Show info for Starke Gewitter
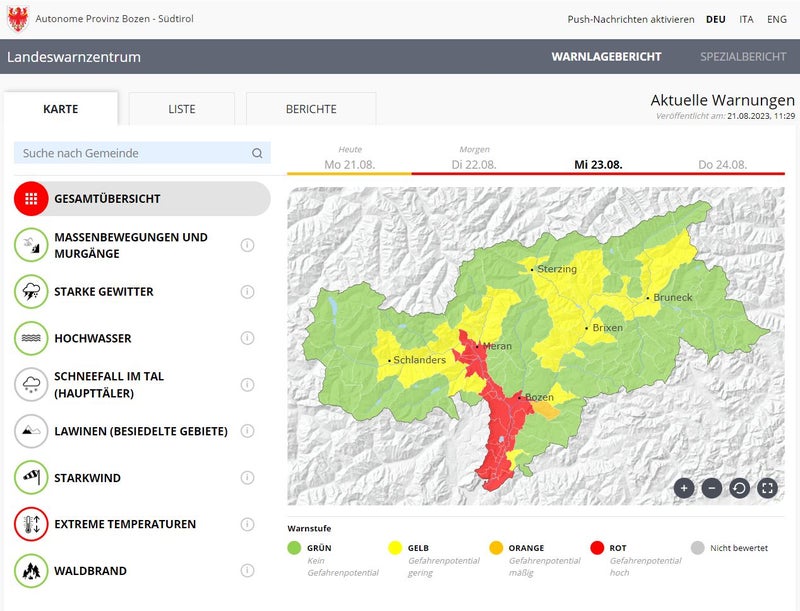The image size is (800, 611). coord(248,292)
